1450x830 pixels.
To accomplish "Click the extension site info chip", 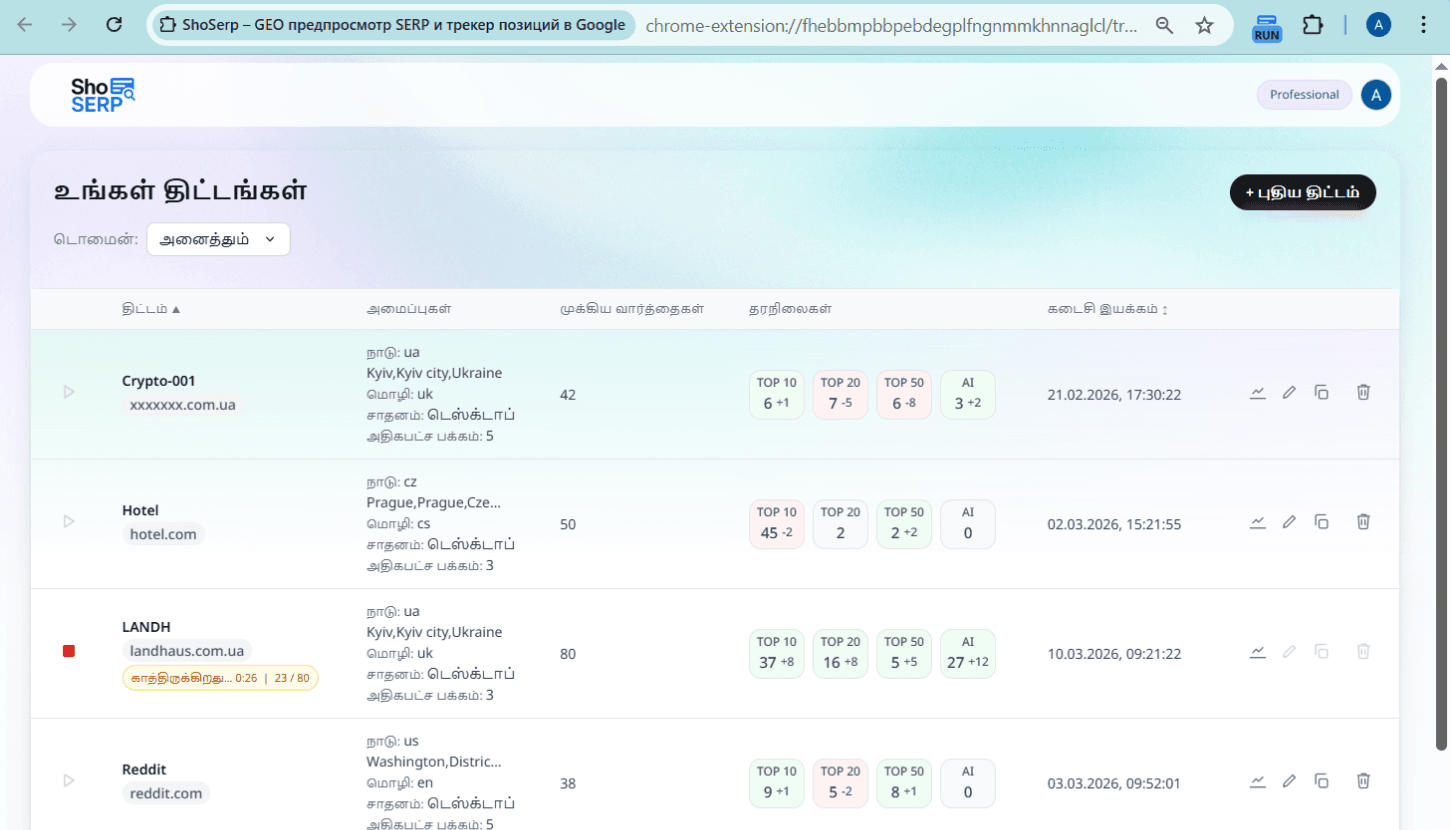I will click(392, 25).
